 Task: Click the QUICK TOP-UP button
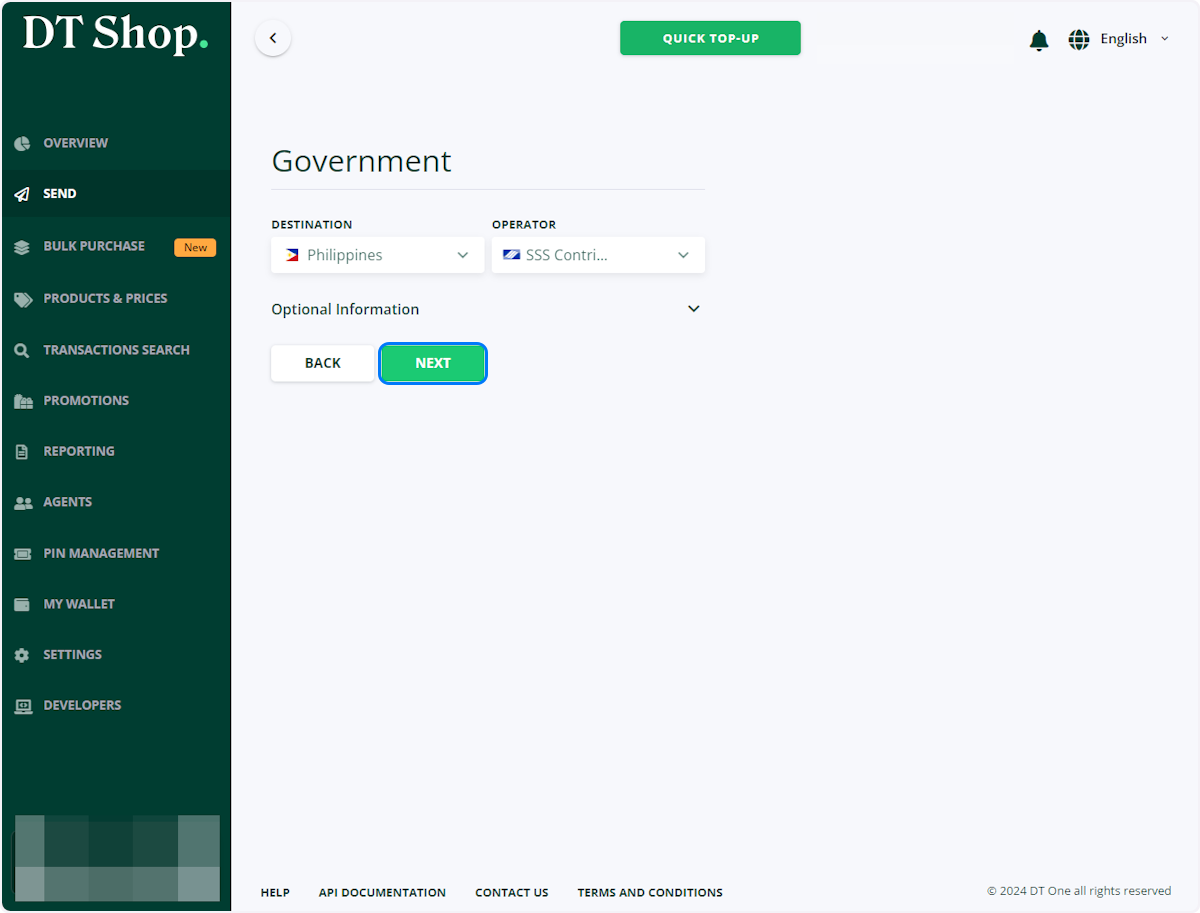point(710,38)
